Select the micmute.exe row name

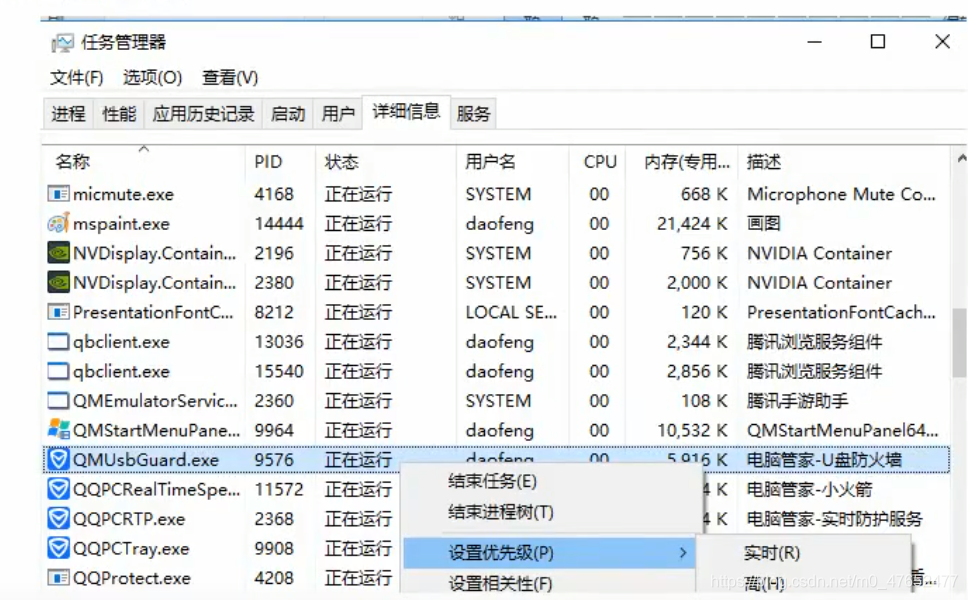(123, 194)
